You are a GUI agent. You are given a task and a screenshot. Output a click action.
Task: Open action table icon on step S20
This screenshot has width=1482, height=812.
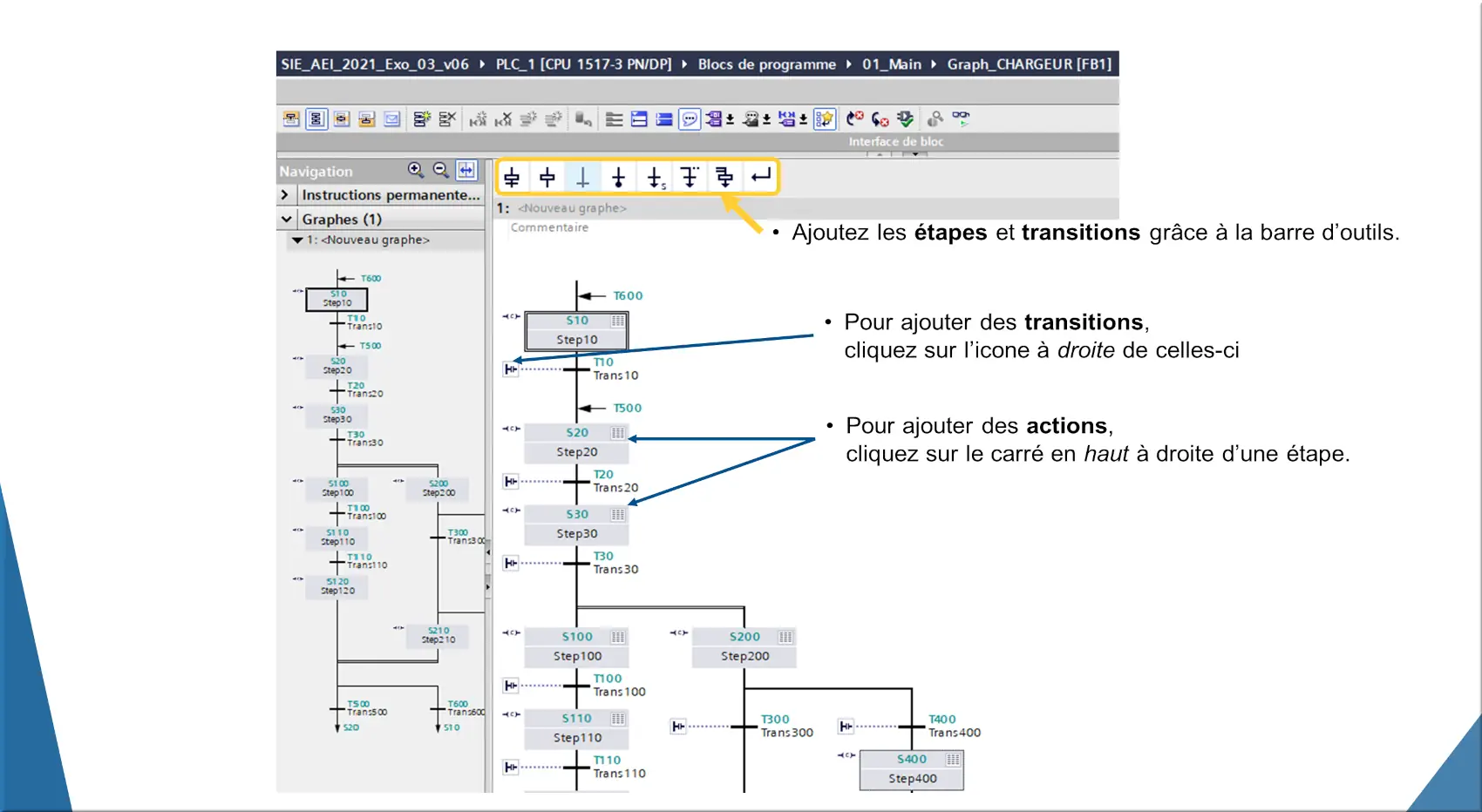click(x=618, y=433)
